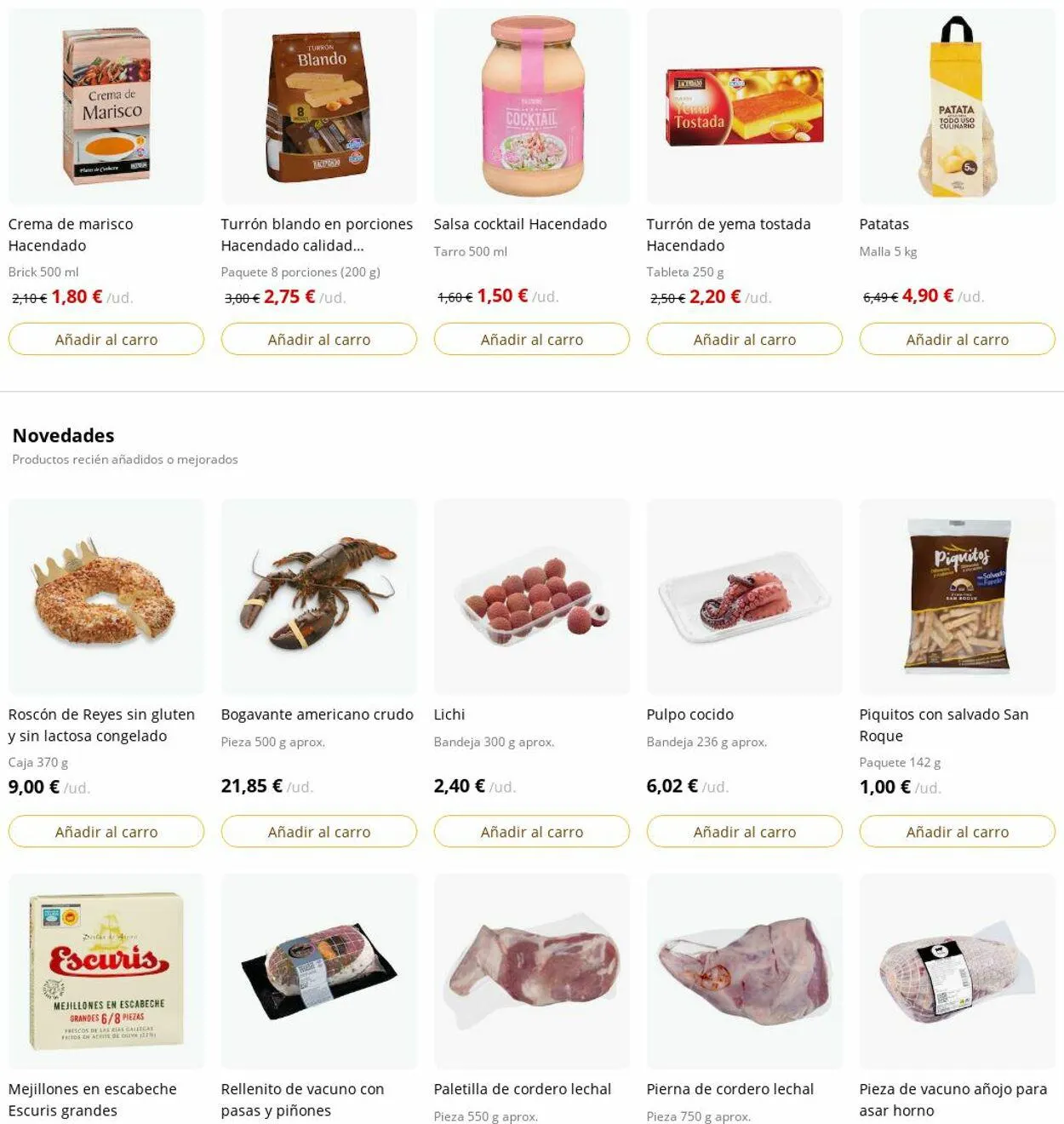This screenshot has width=1064, height=1124.
Task: Add Piquitos con salvado San Roque to cart
Action: 958,831
